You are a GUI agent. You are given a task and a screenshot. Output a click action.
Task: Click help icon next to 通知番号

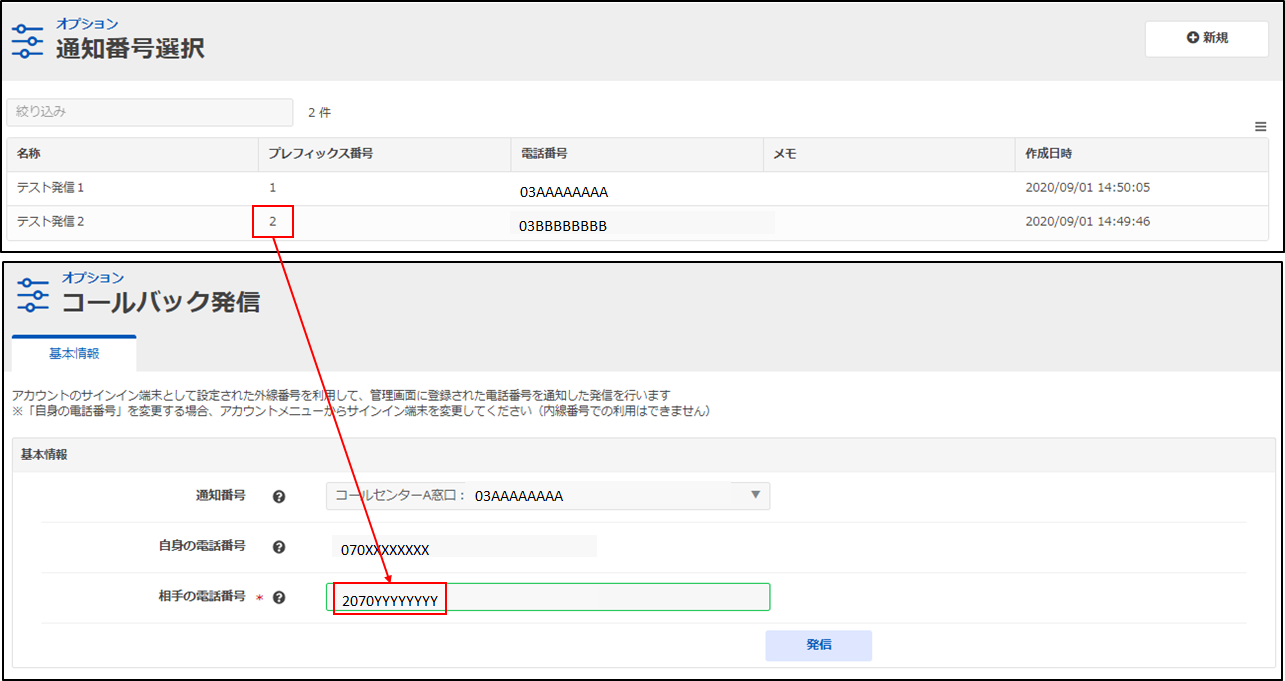pos(279,496)
